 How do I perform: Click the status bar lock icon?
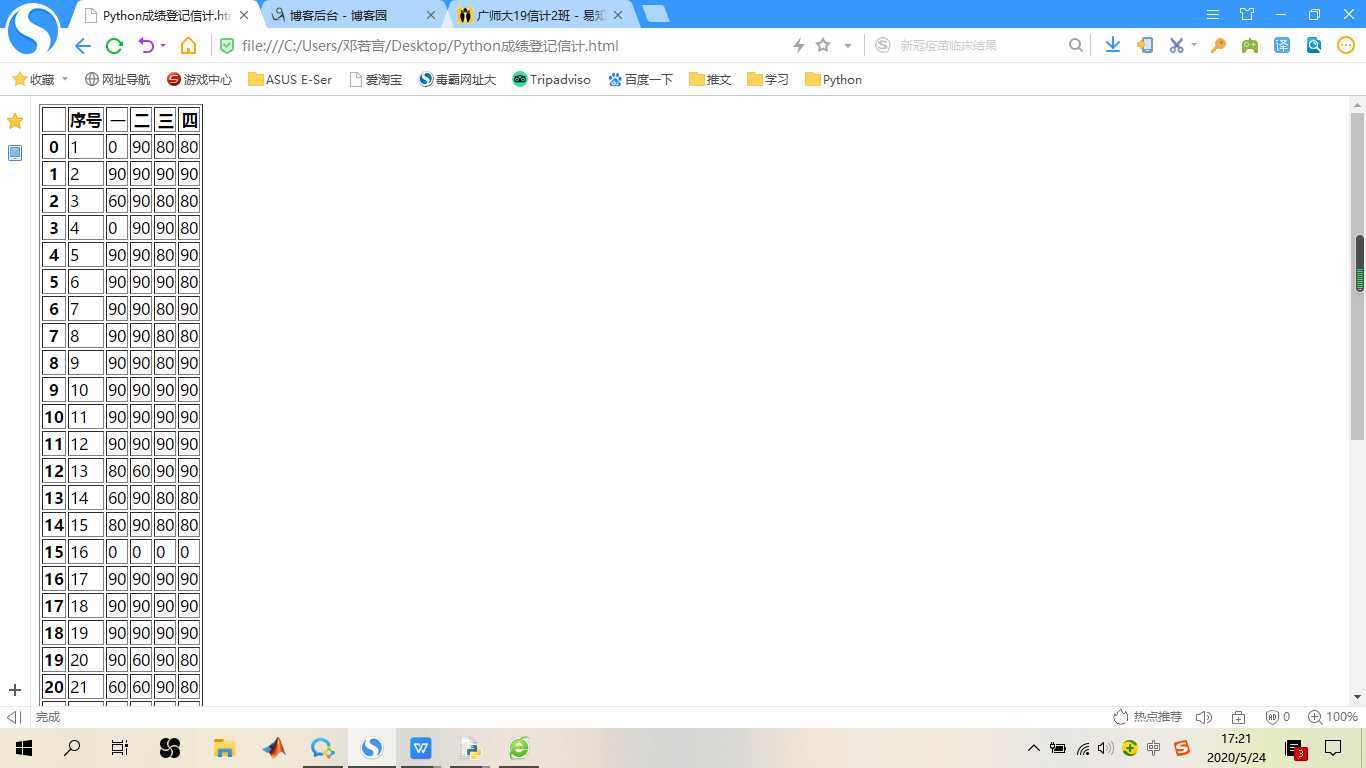1238,717
